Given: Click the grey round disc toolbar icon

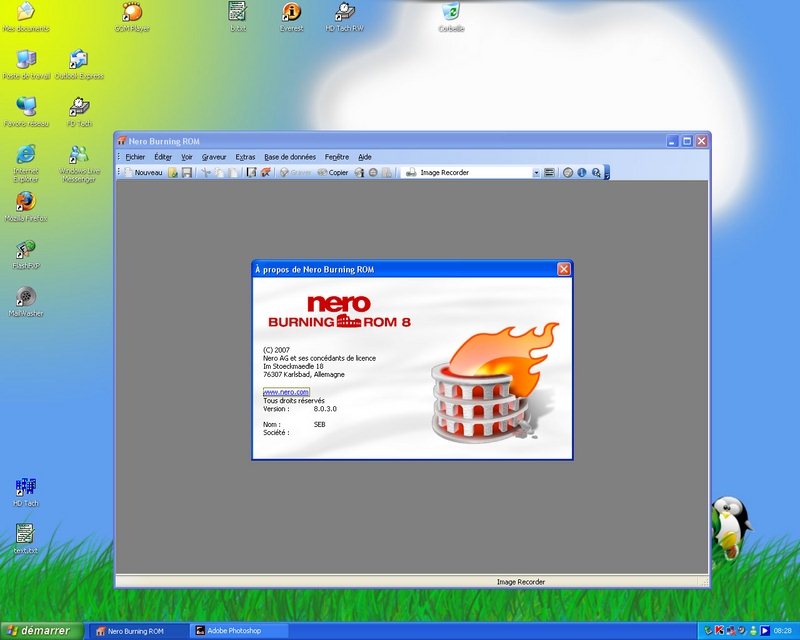Looking at the screenshot, I should coord(568,173).
